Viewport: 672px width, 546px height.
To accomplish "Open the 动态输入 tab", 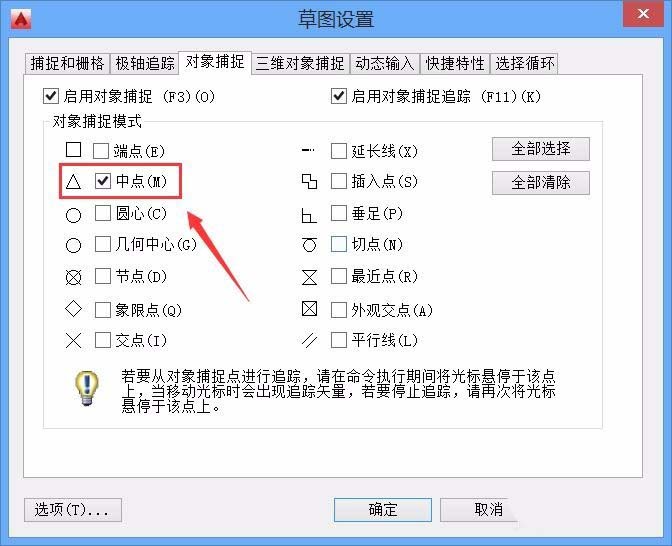I will point(384,63).
